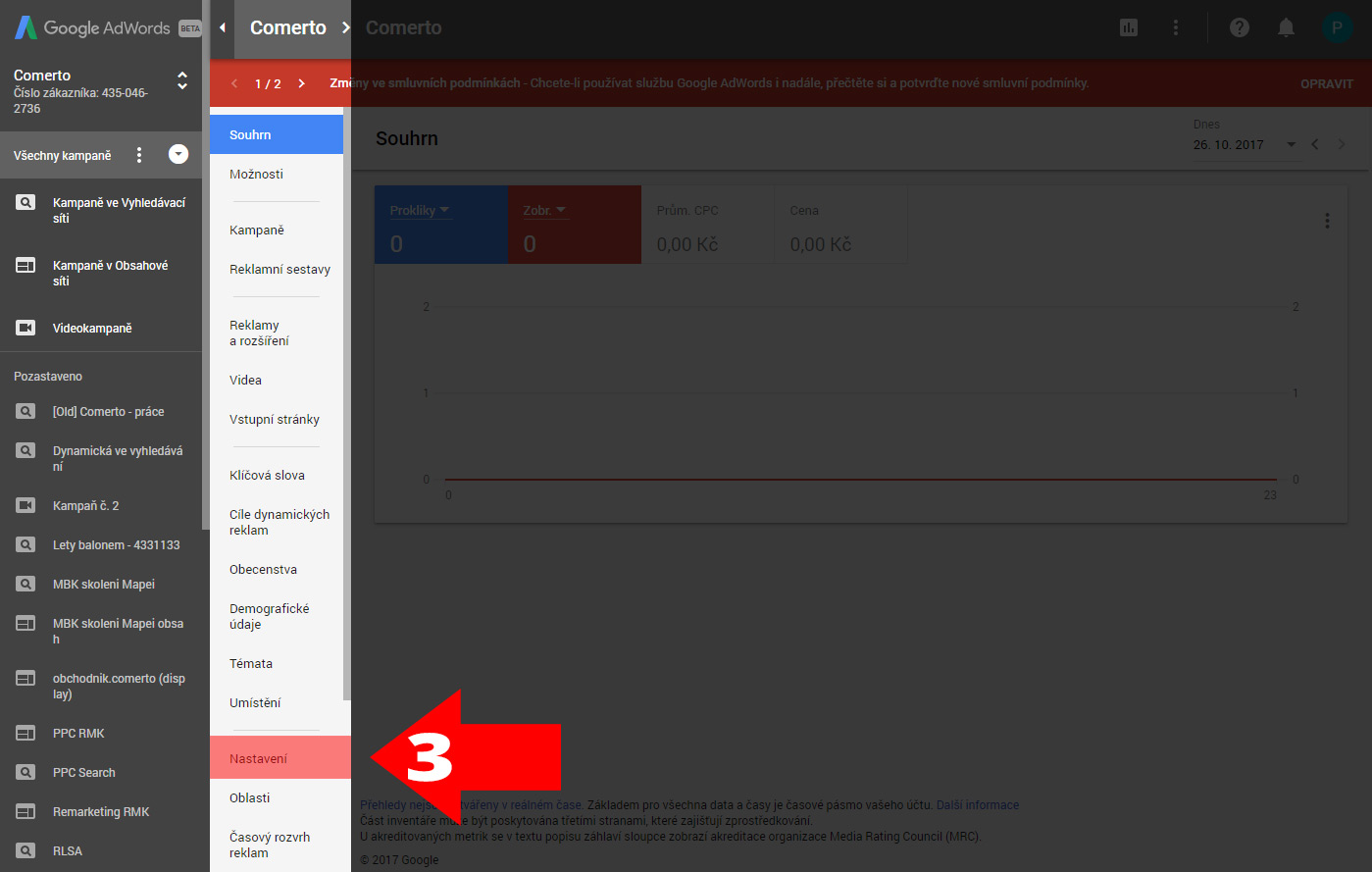This screenshot has width=1372, height=872.
Task: Switch account with Comerto up-down arrows
Action: click(181, 80)
